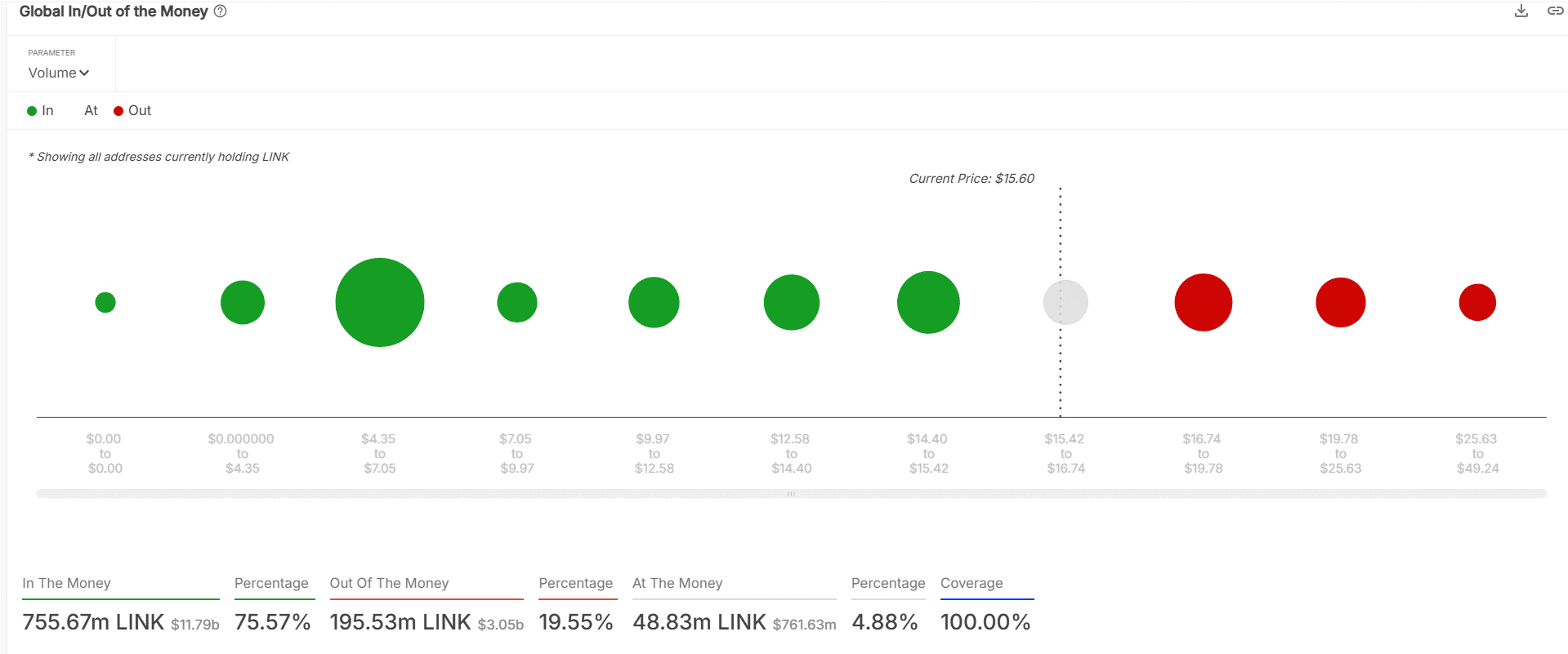Image resolution: width=1568 pixels, height=654 pixels.
Task: Toggle the red Out legend item
Action: (x=132, y=111)
